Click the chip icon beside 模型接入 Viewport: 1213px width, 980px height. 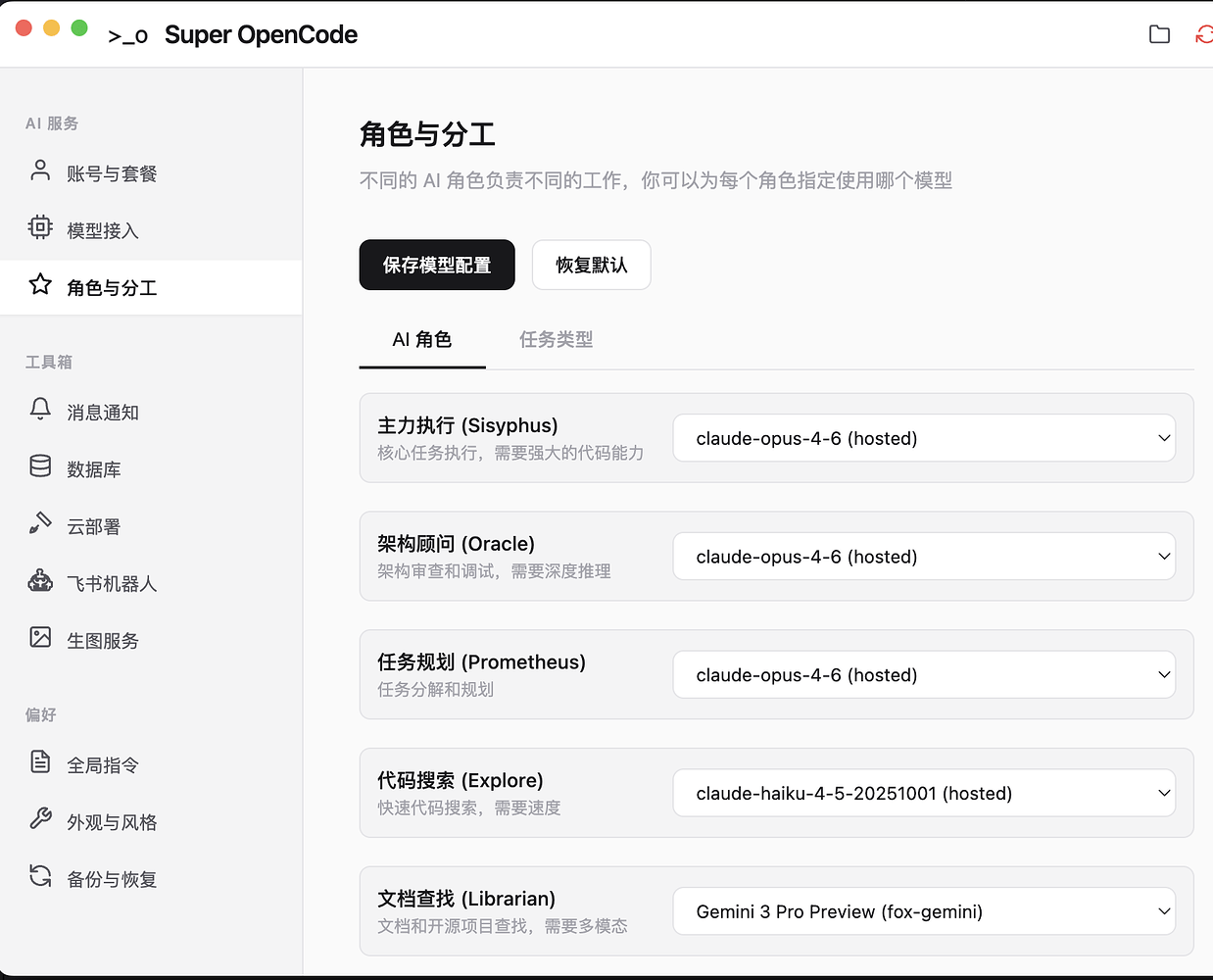point(40,227)
